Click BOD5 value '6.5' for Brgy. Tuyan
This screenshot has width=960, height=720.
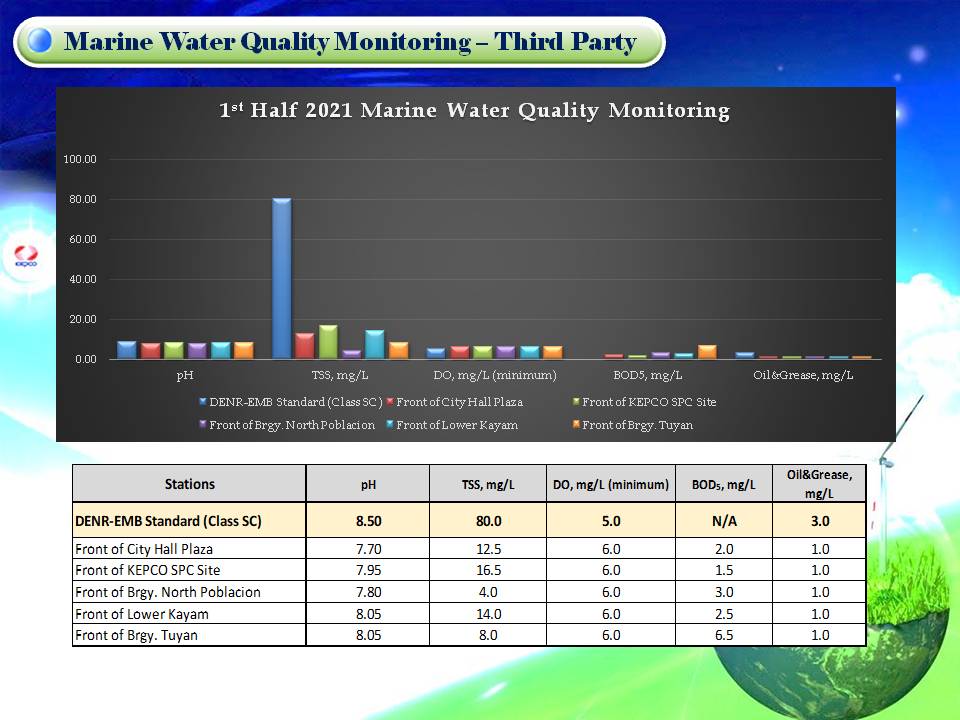coord(724,635)
